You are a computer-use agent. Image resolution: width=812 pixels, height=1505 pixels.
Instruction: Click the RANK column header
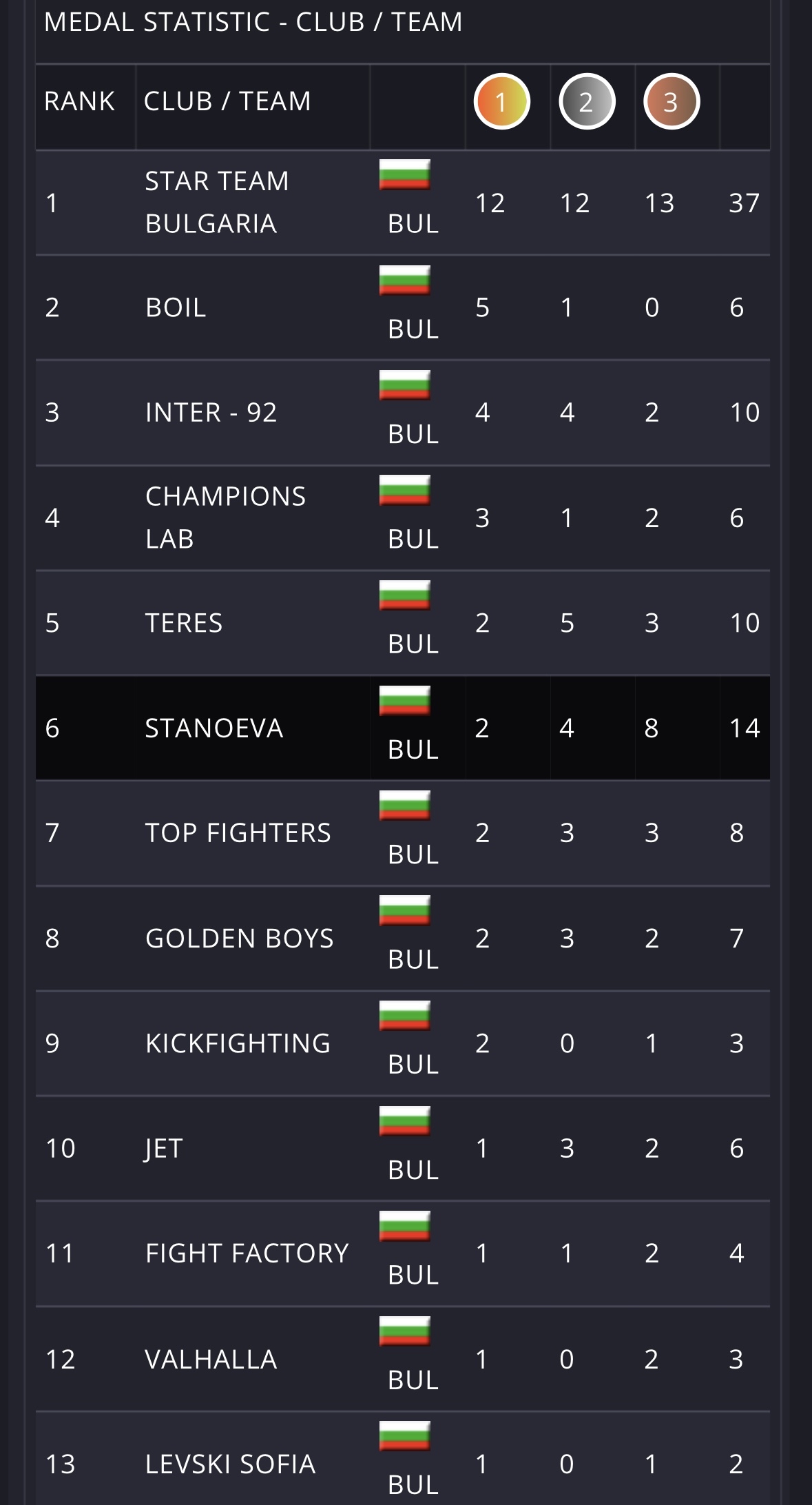tap(79, 101)
